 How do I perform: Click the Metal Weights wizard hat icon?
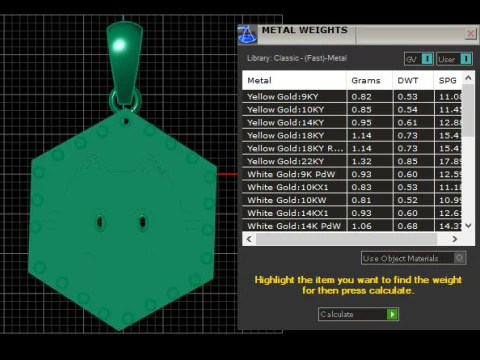247,34
